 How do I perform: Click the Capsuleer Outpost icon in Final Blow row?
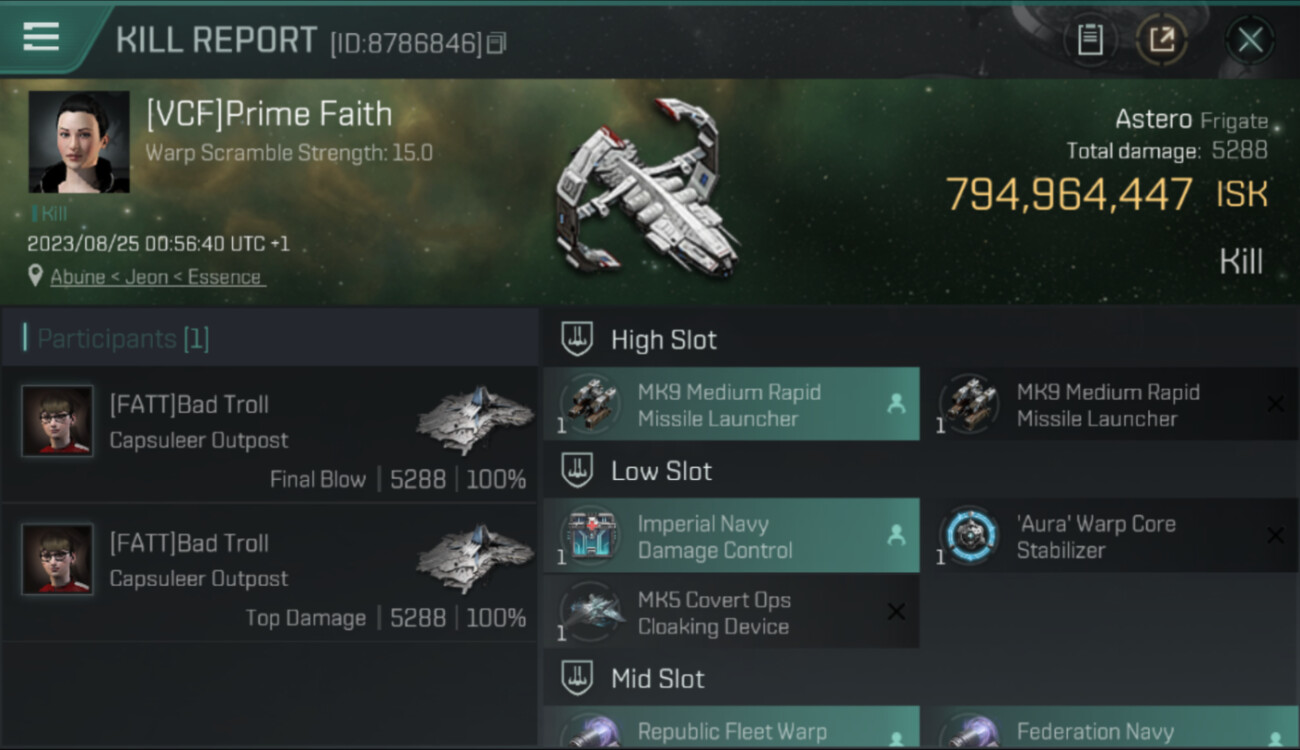click(475, 421)
